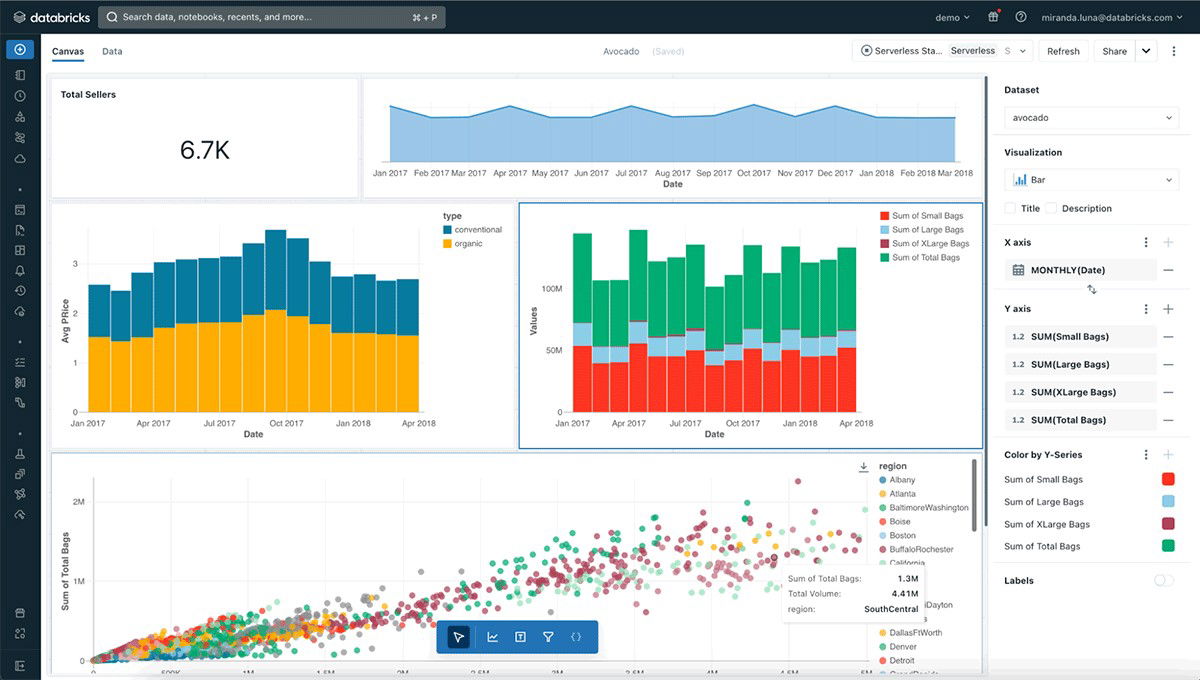Open the Bar visualization type dropdown
Screen dimensions: 1200x680
1090,180
